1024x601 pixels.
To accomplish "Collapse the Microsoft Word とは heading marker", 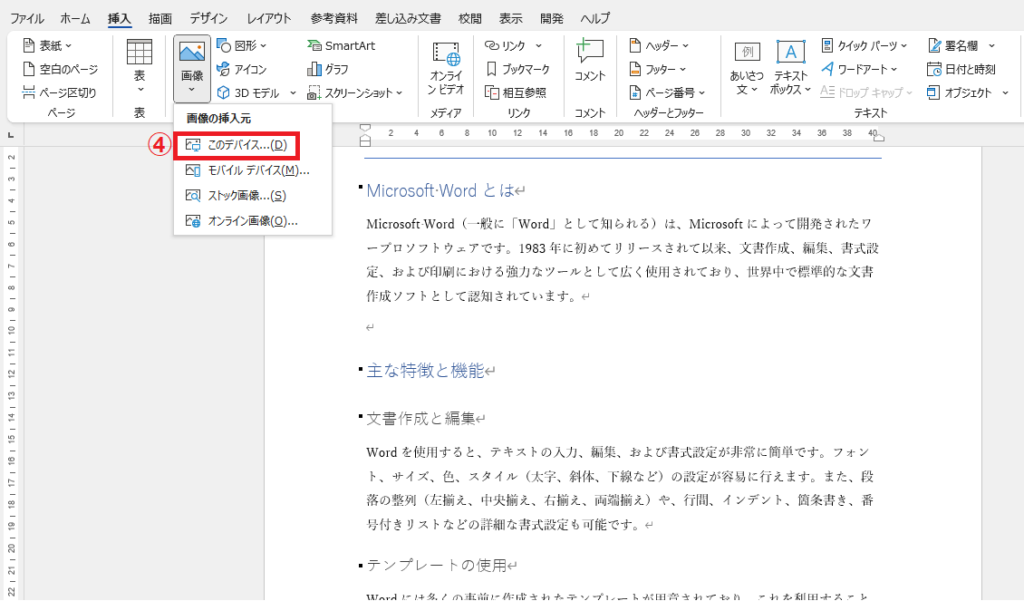I will (x=360, y=187).
